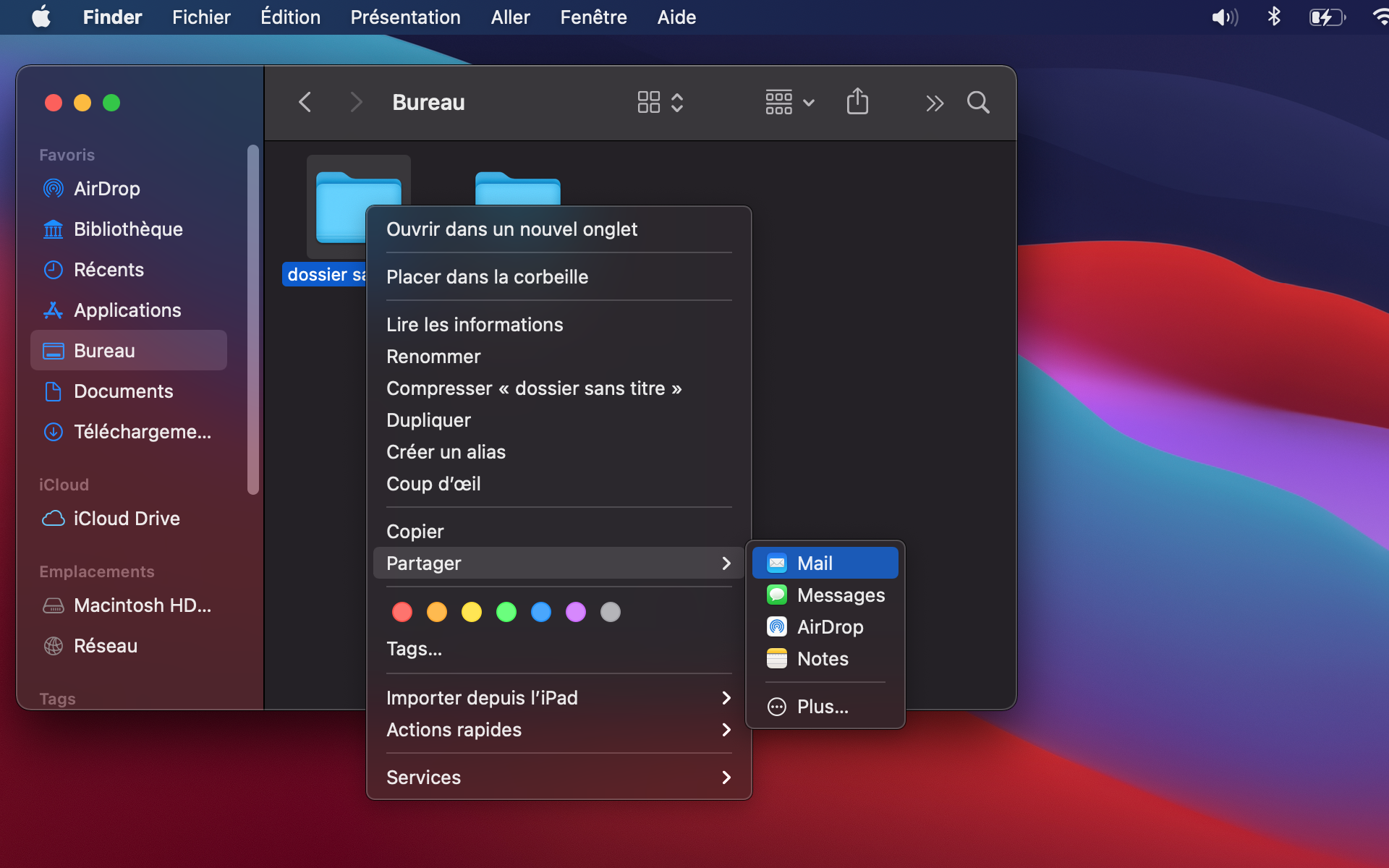Share via Mail
This screenshot has height=868, width=1389.
(x=825, y=563)
